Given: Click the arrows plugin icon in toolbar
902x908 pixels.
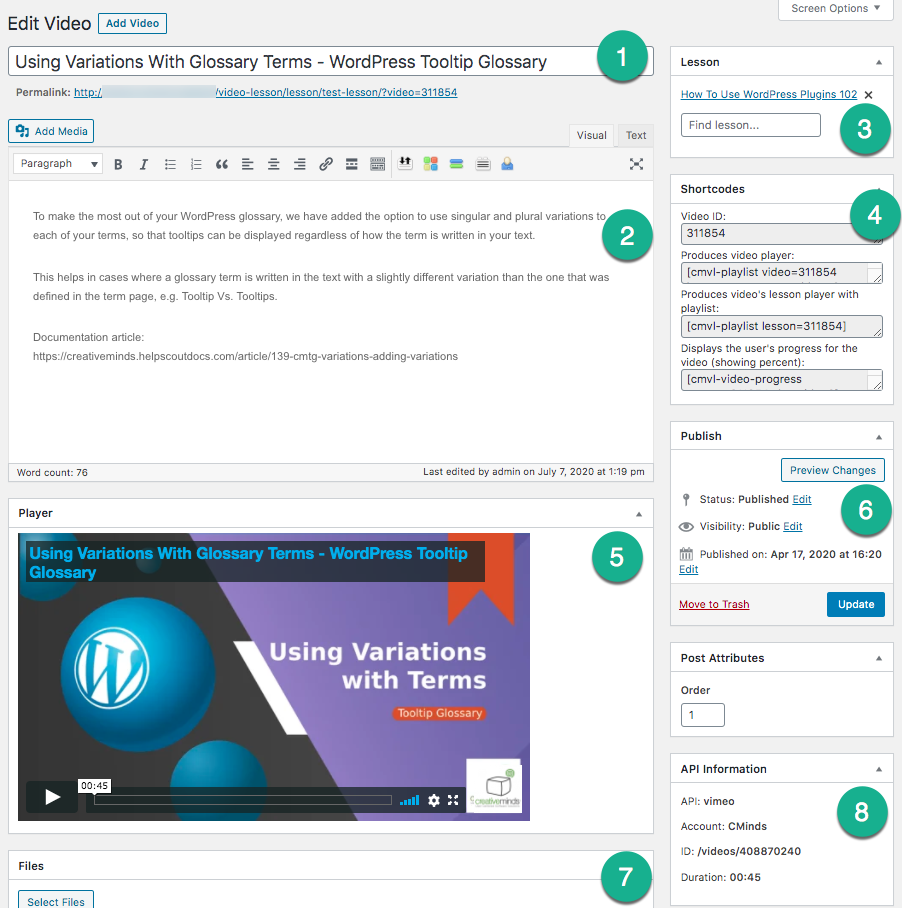Looking at the screenshot, I should point(405,164).
